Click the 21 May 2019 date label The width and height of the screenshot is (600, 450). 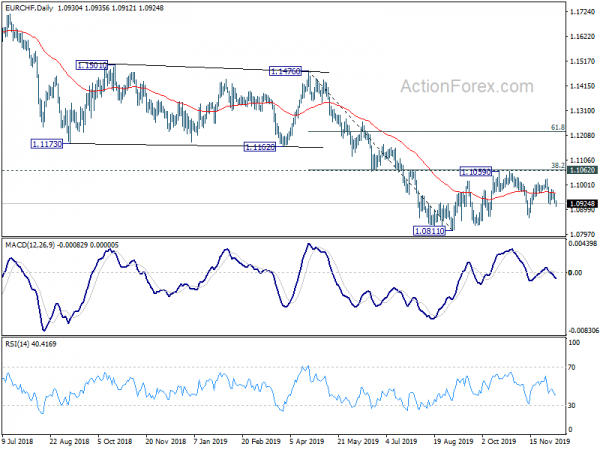[358, 441]
